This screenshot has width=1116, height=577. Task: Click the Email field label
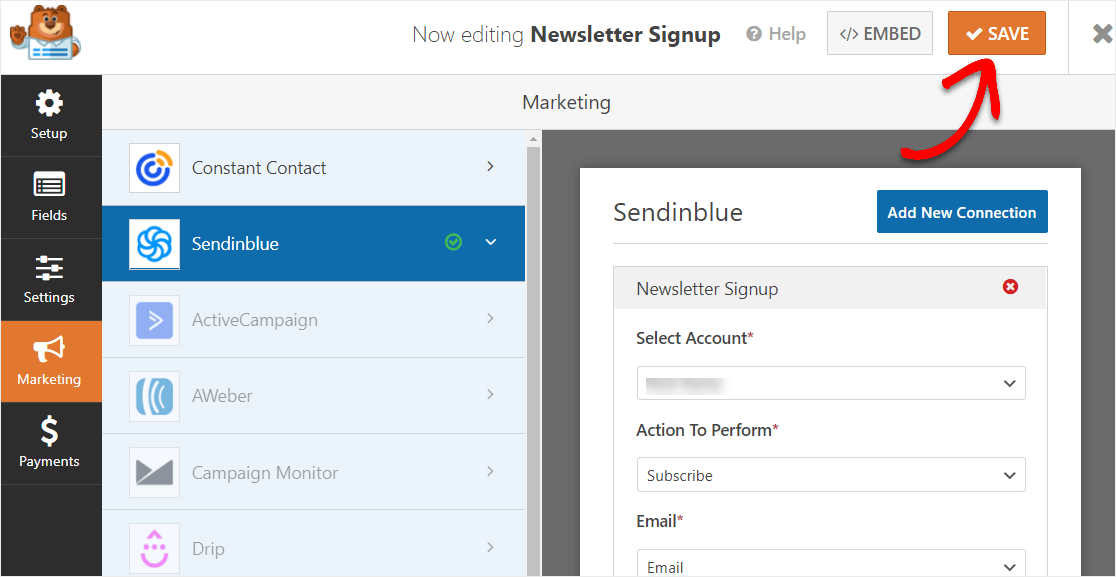(660, 521)
